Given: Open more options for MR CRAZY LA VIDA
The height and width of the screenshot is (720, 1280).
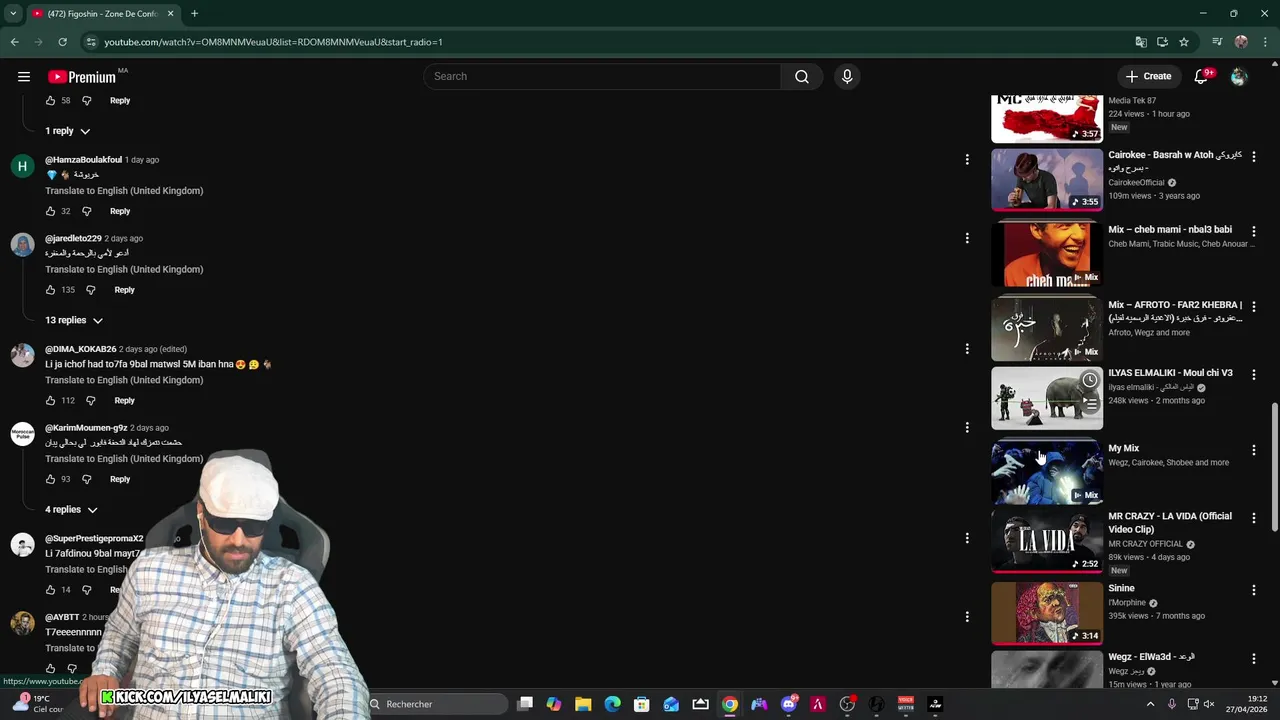Looking at the screenshot, I should pyautogui.click(x=1254, y=518).
